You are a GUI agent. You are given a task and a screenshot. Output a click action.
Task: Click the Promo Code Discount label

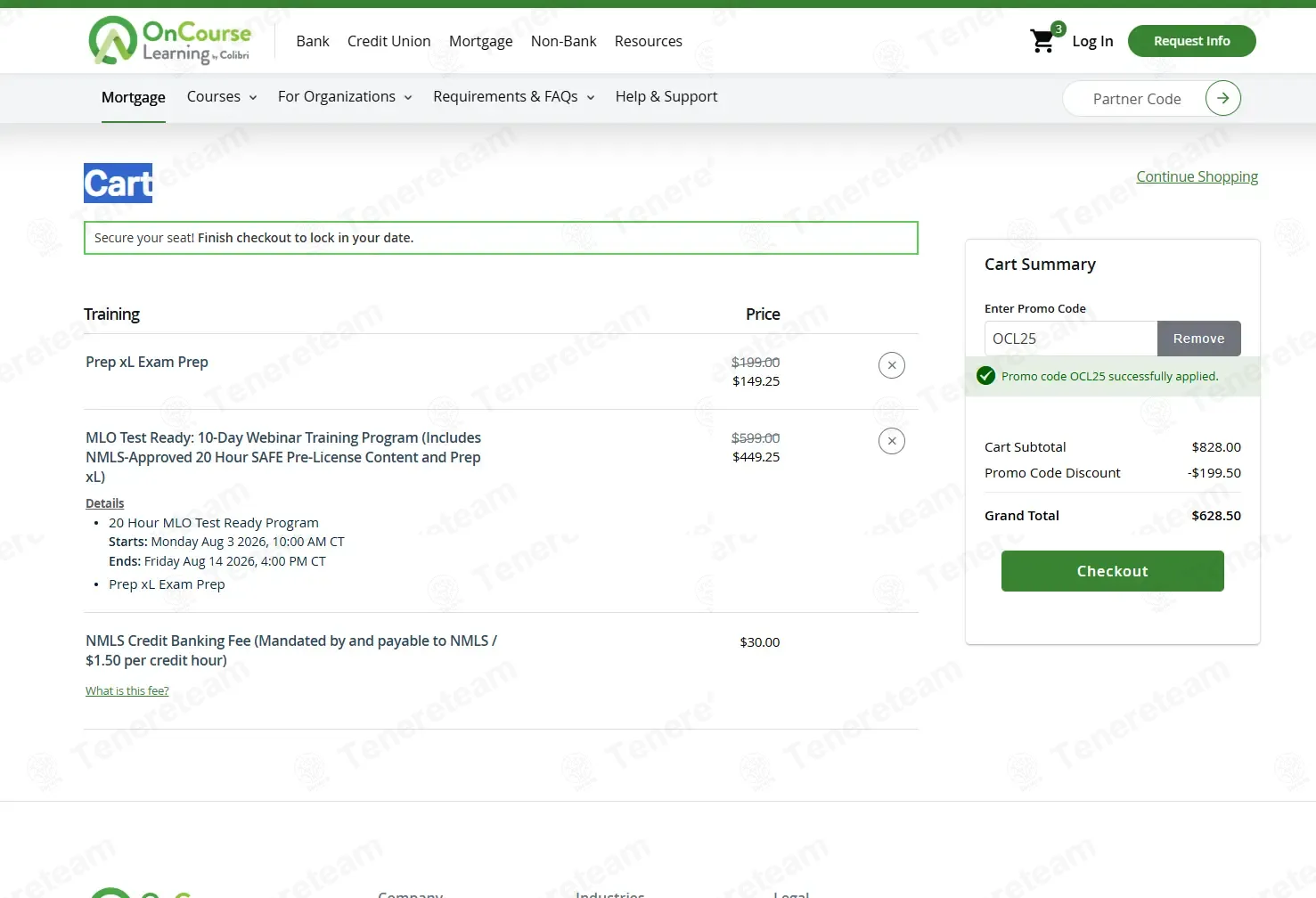coord(1052,473)
